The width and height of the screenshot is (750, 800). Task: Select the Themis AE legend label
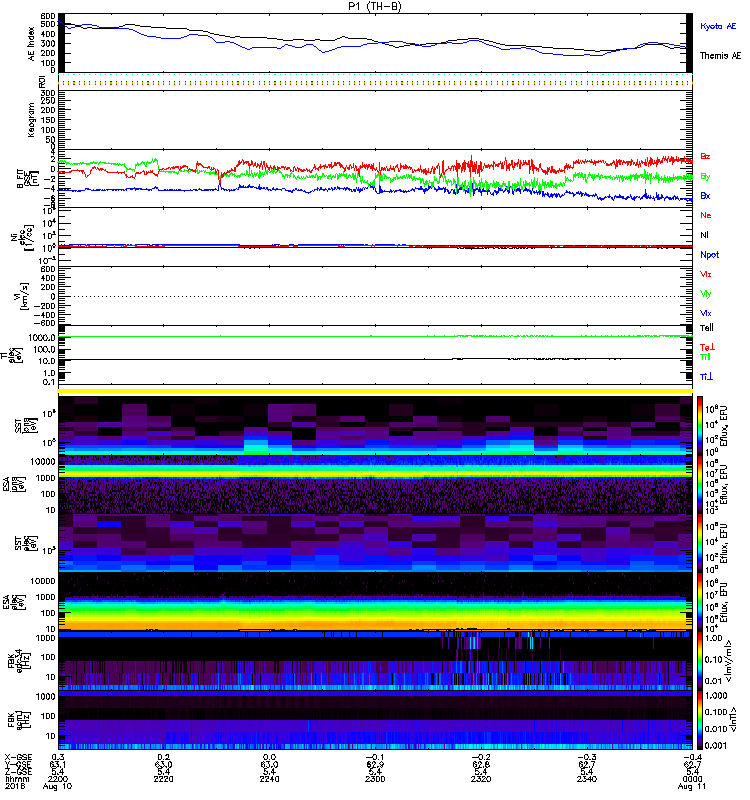click(720, 56)
